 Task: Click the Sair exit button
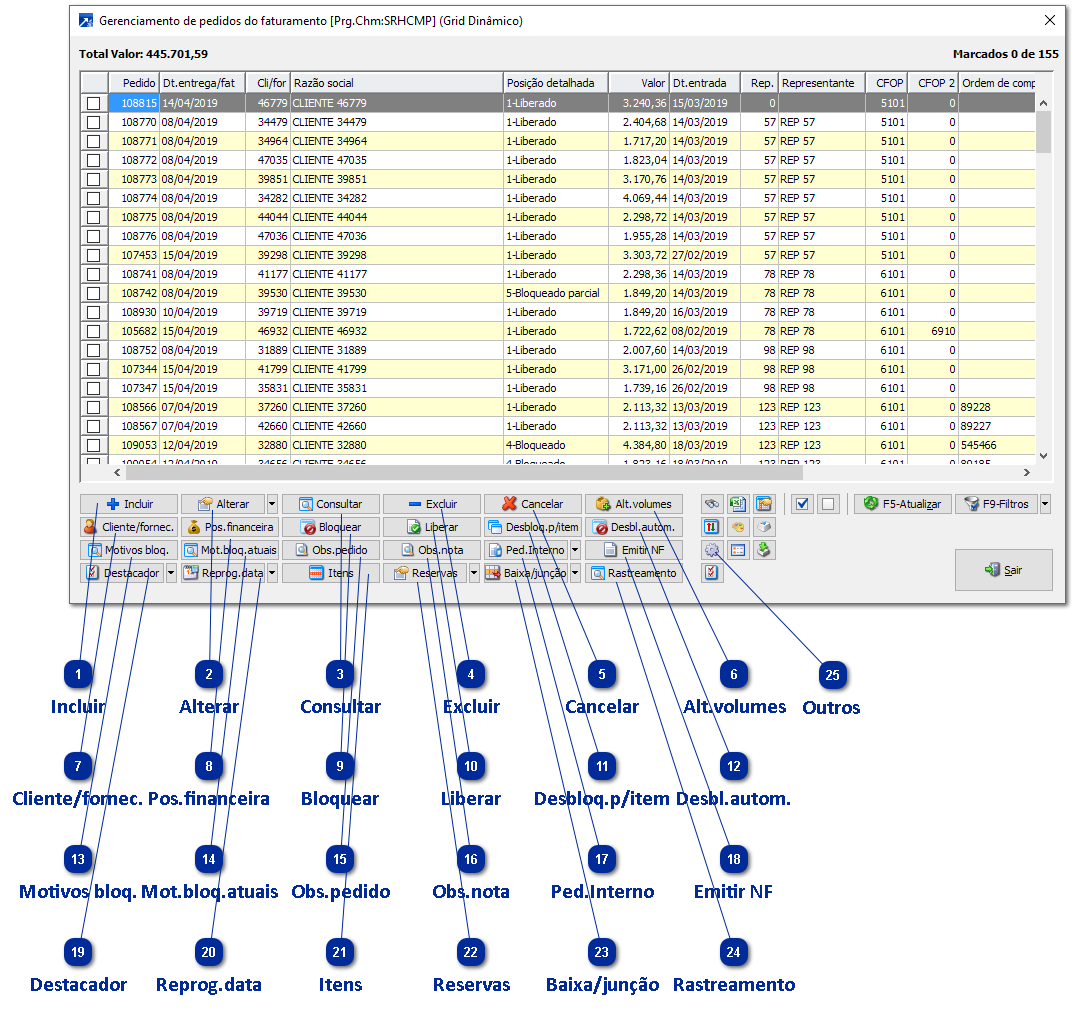(1003, 569)
